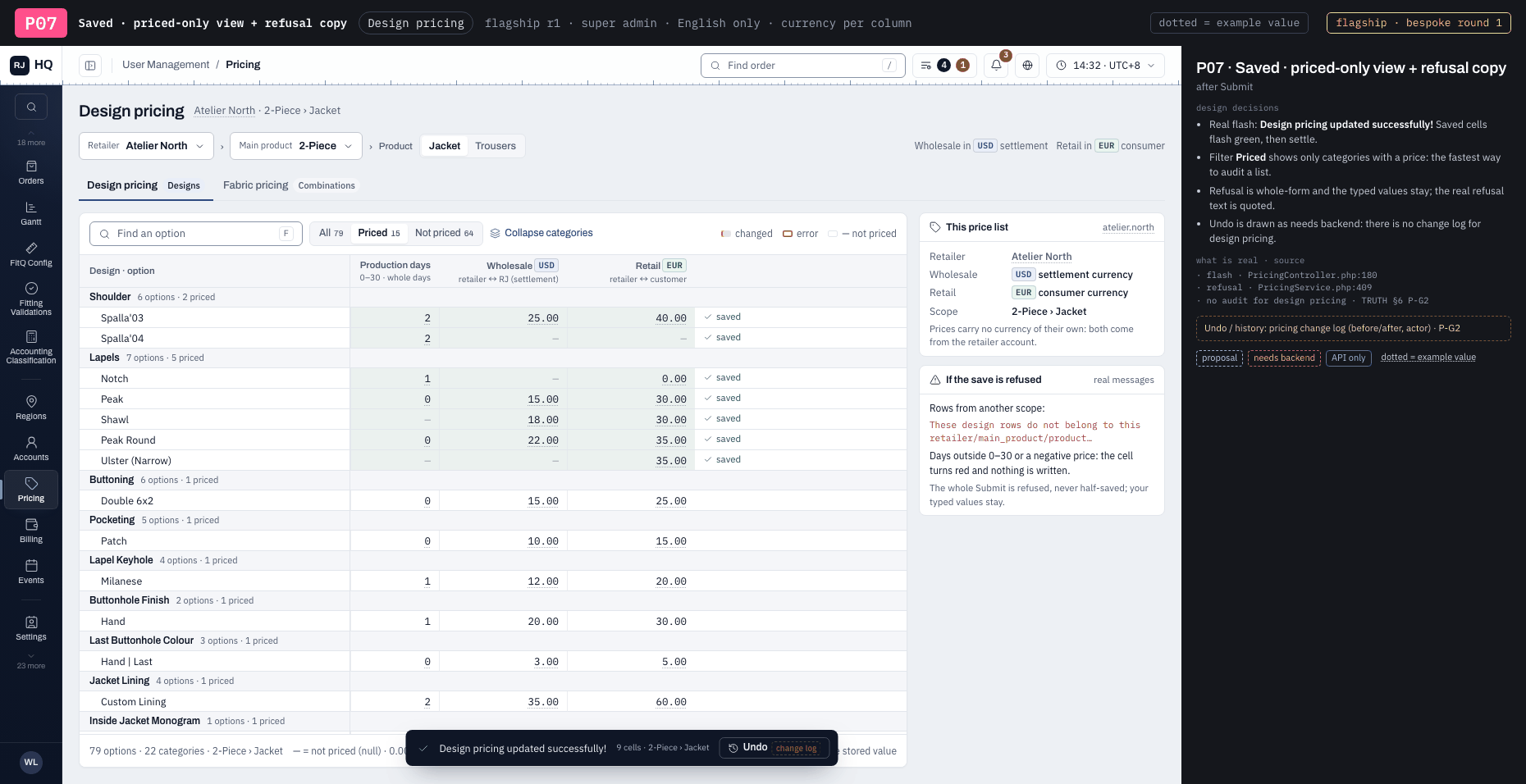Open the Retailer Atelier North dropdown
Image resolution: width=1526 pixels, height=784 pixels.
coord(146,146)
